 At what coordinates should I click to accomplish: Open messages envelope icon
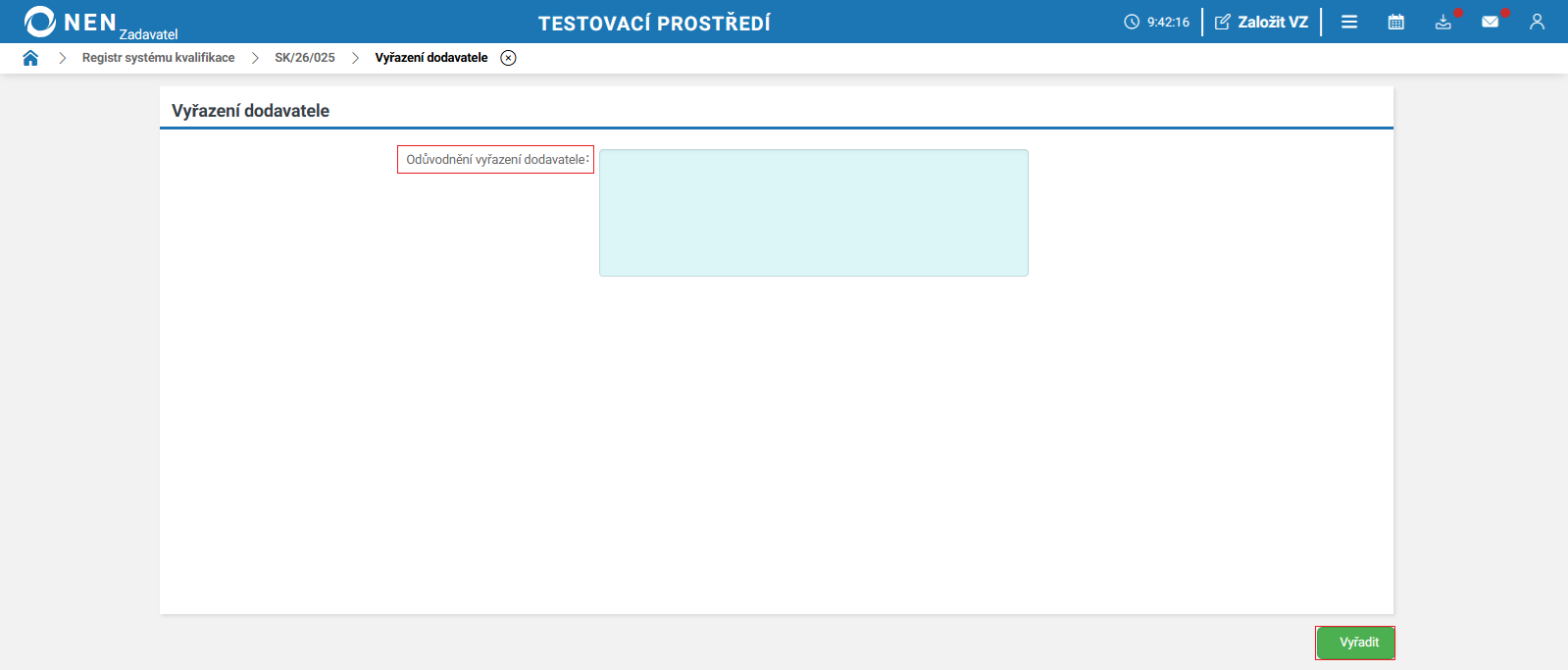[x=1491, y=22]
